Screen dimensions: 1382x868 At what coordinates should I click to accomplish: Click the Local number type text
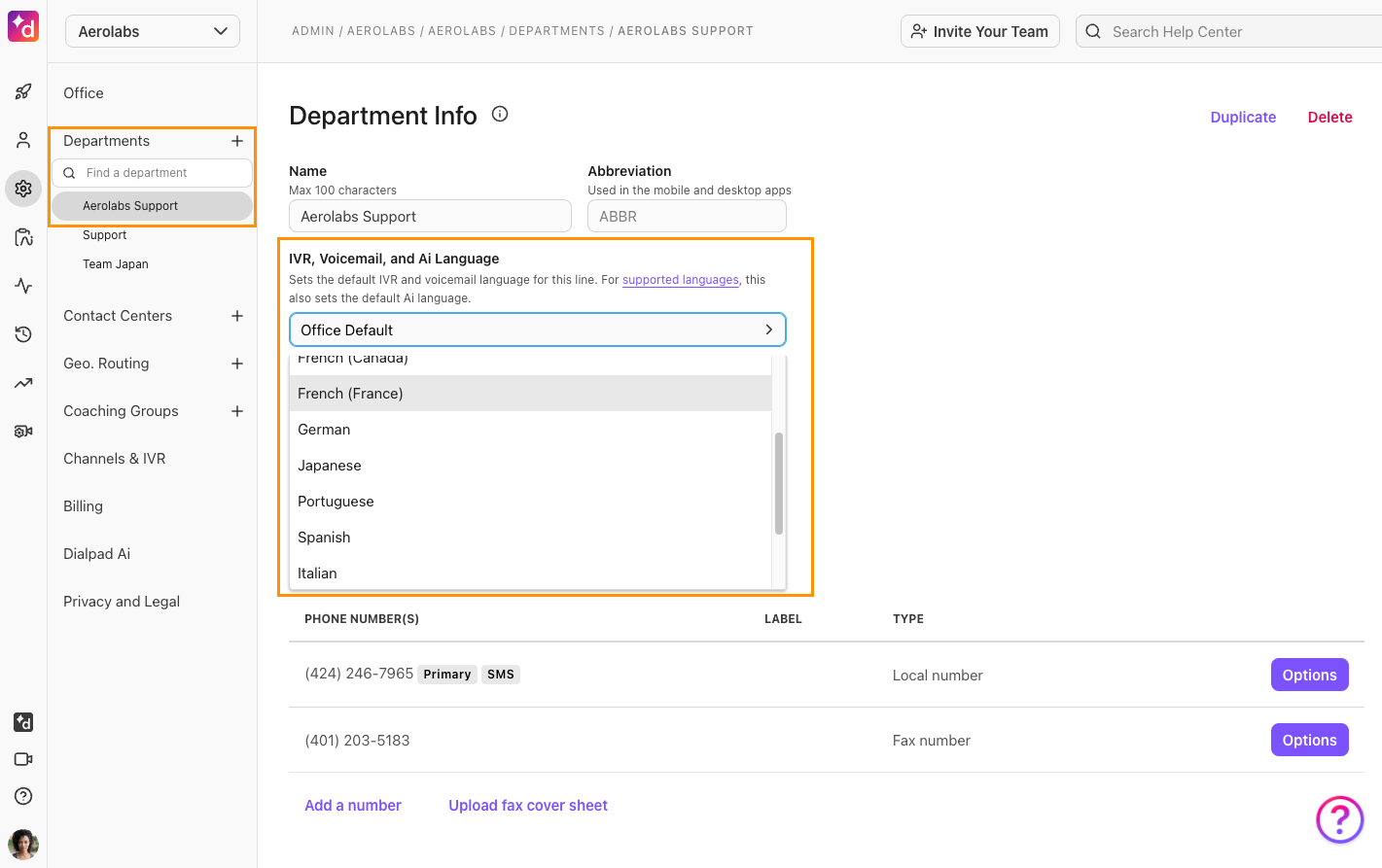point(938,676)
